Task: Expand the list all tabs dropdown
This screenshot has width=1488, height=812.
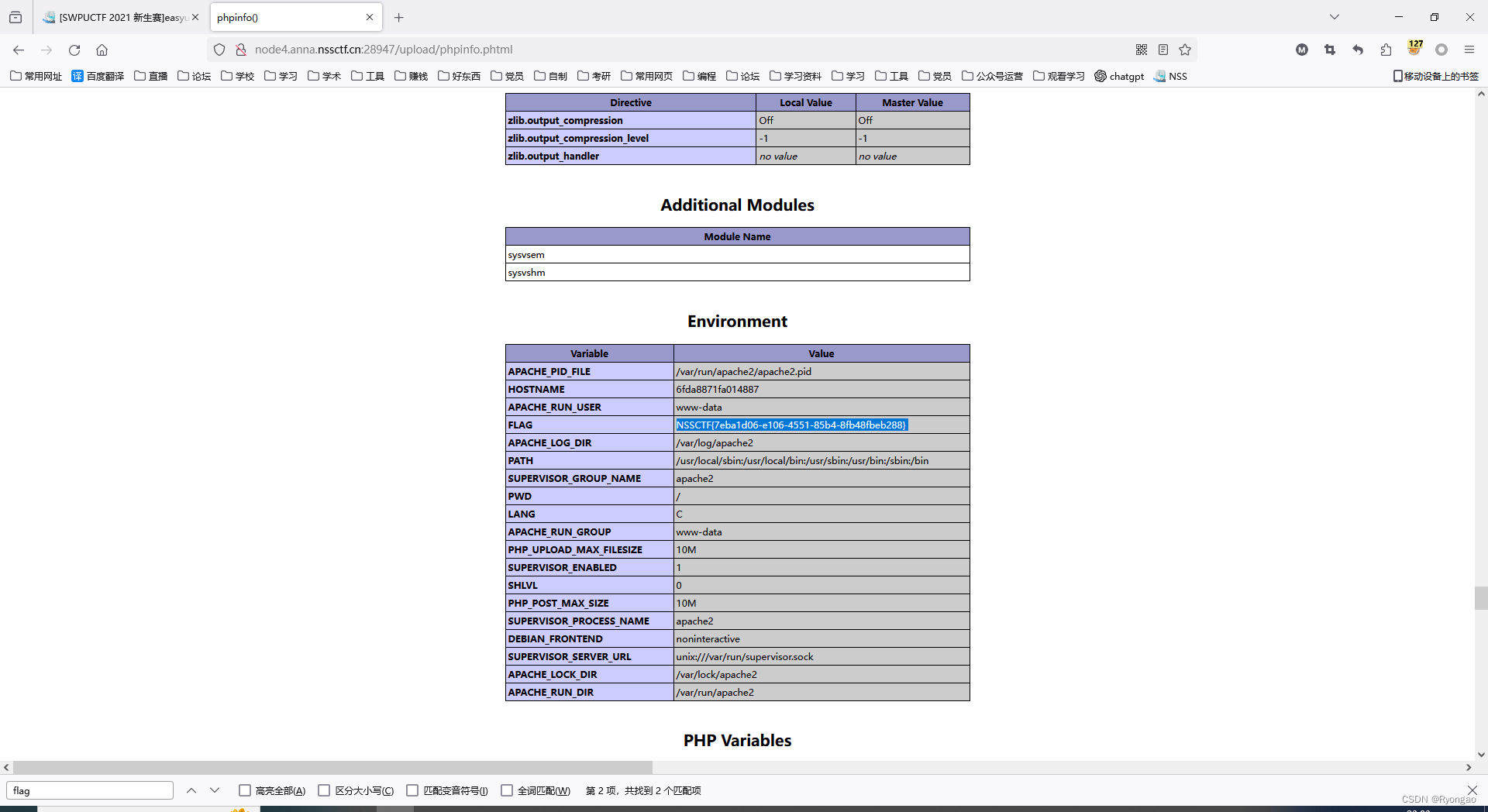Action: pos(1335,17)
